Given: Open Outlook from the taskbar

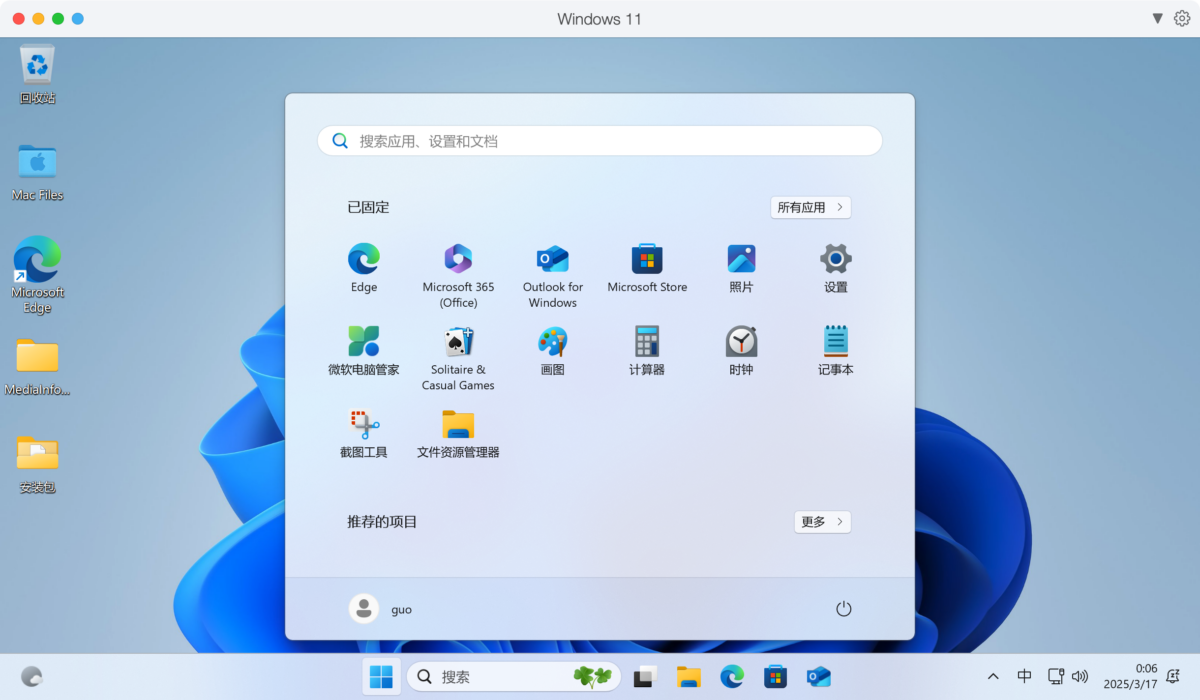Looking at the screenshot, I should pos(819,677).
